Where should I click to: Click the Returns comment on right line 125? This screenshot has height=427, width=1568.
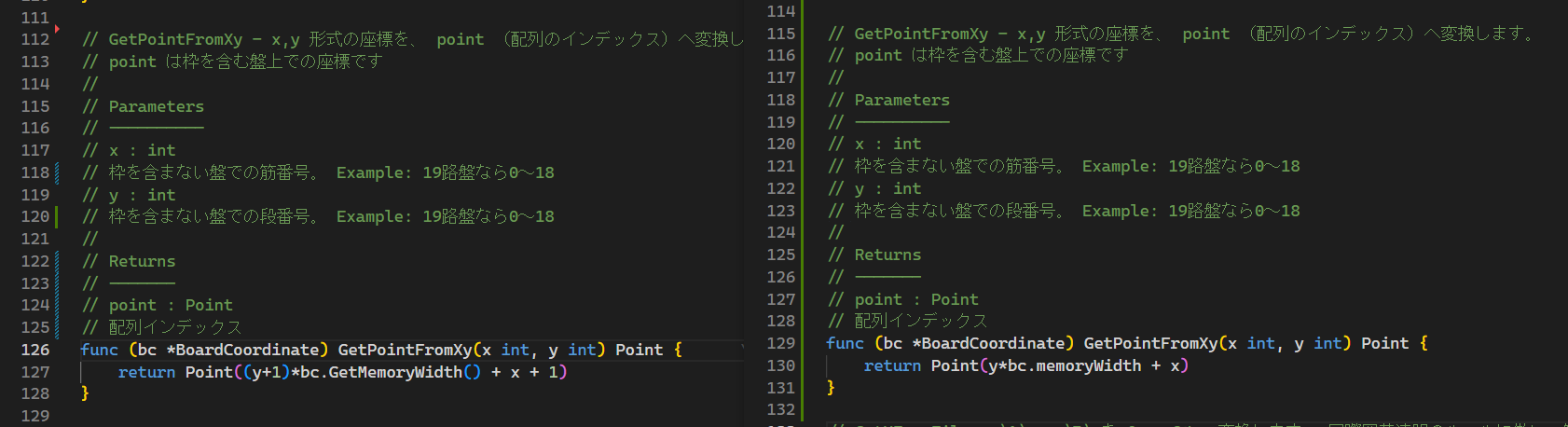[887, 255]
